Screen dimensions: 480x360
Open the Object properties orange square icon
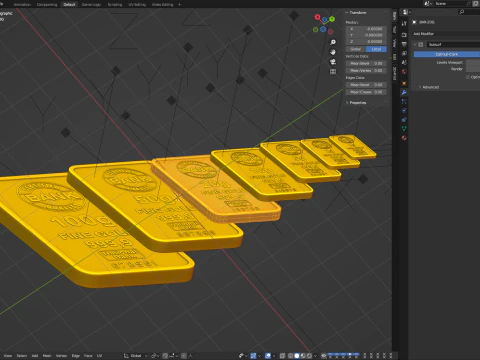404,83
